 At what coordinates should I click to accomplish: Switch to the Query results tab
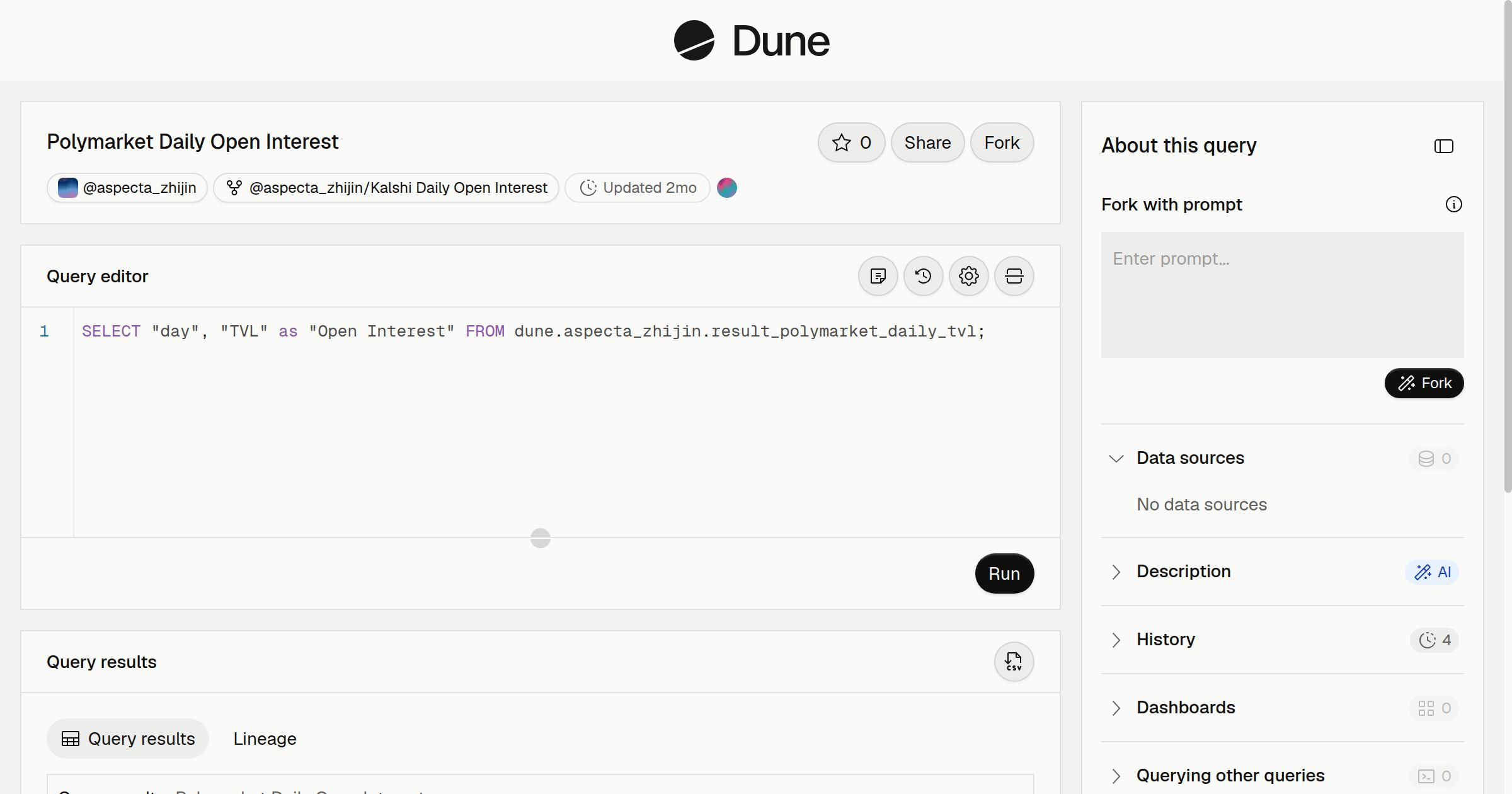pyautogui.click(x=128, y=739)
